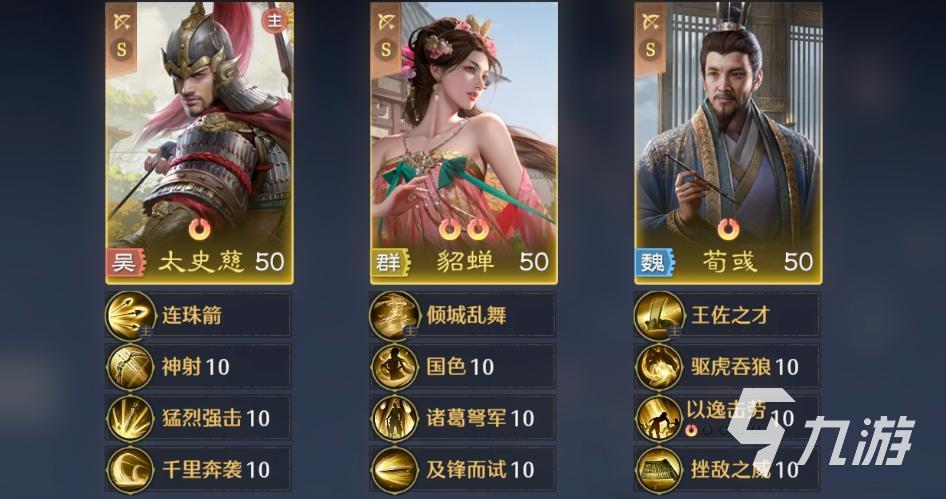Click the 吴 faction badge on 太史慈

tap(125, 262)
